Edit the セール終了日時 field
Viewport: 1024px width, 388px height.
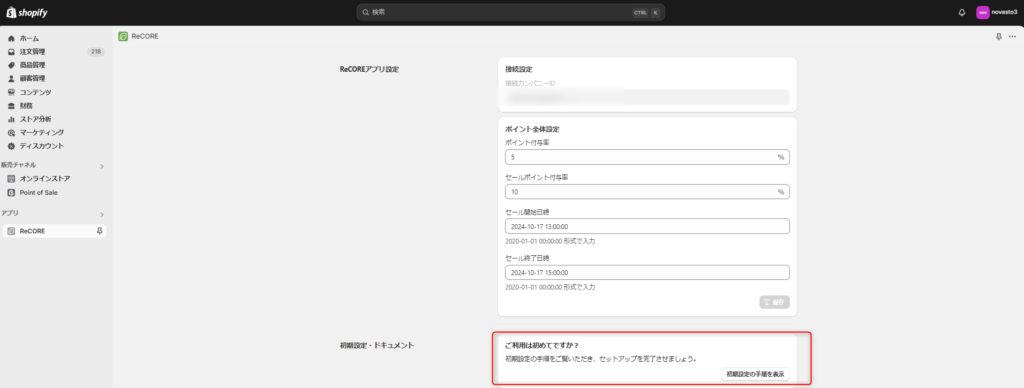tap(647, 272)
